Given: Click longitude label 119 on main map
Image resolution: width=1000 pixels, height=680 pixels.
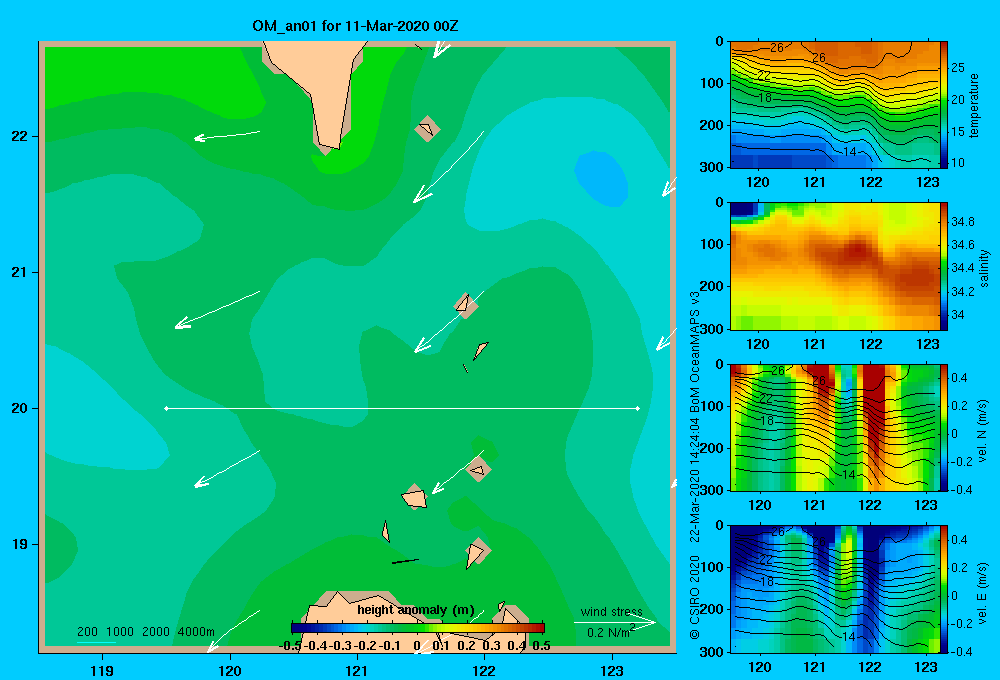Looking at the screenshot, I should click(x=102, y=670).
